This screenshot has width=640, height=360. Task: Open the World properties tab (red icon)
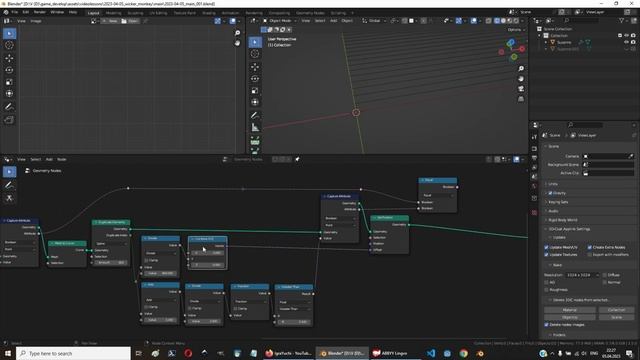(x=534, y=186)
